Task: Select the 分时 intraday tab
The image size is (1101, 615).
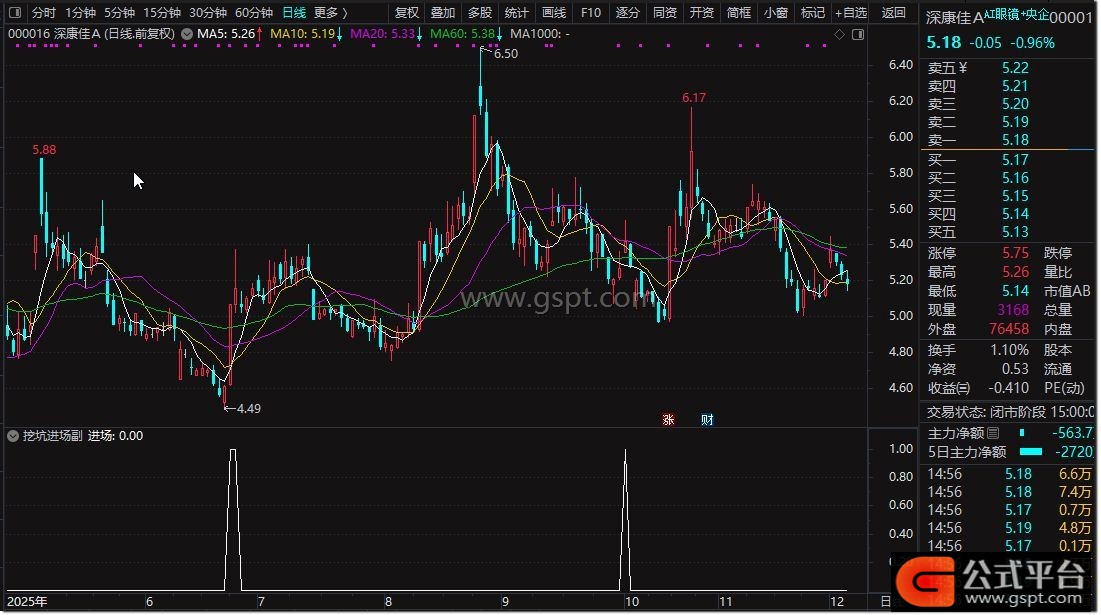Action: pos(43,13)
